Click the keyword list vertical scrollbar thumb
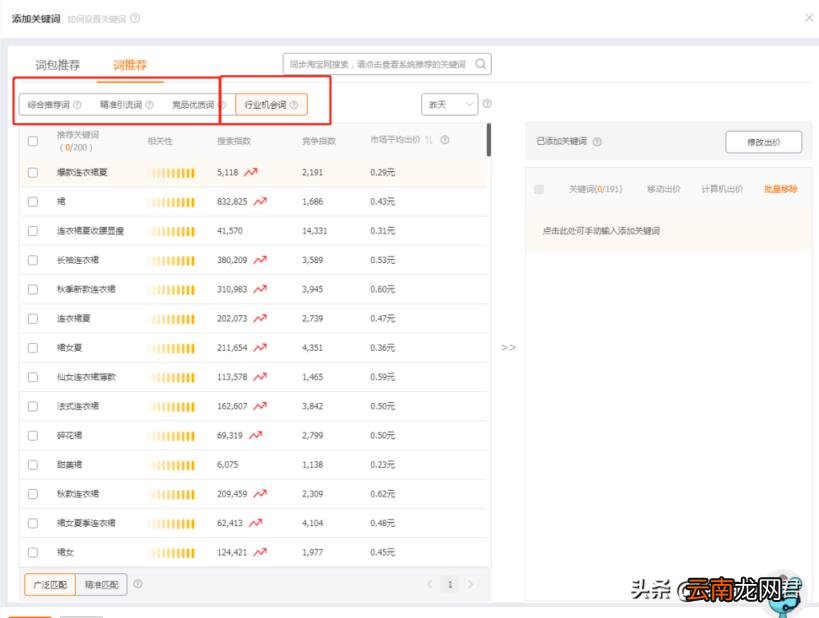Viewport: 819px width, 618px height. [488, 139]
